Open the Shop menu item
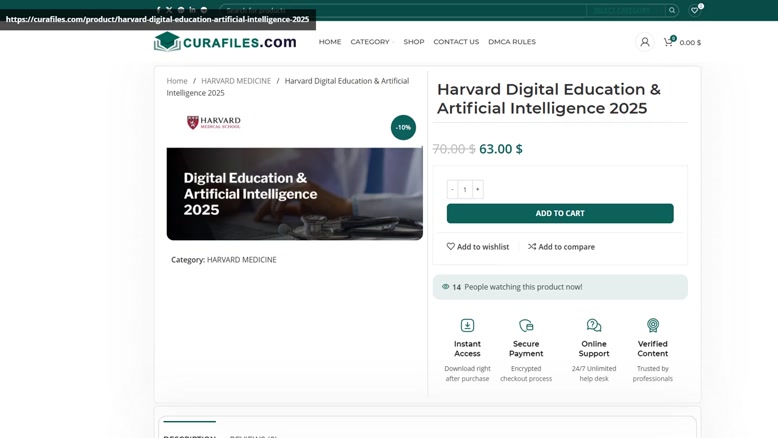This screenshot has width=778, height=438. pyautogui.click(x=414, y=42)
